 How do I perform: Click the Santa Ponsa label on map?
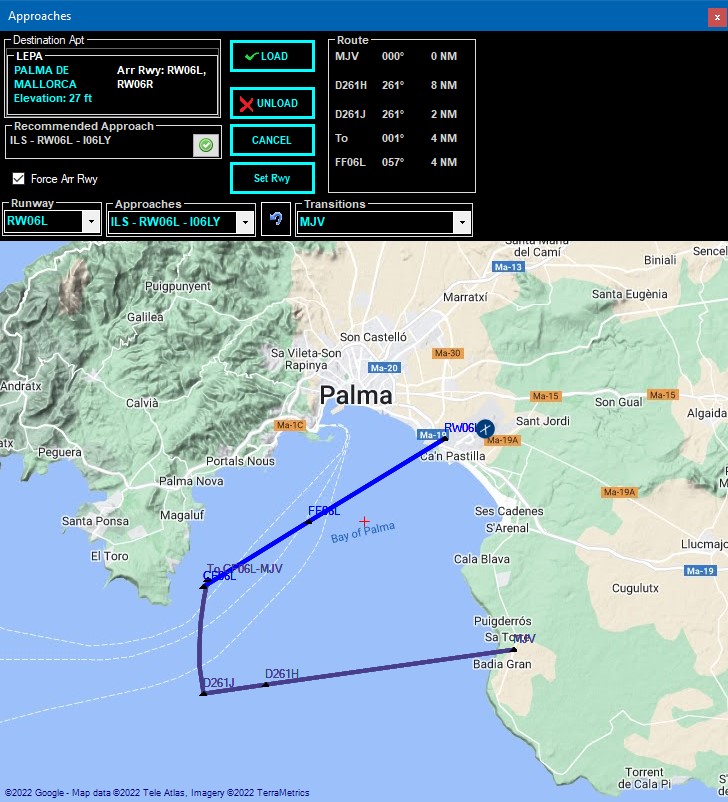[95, 521]
